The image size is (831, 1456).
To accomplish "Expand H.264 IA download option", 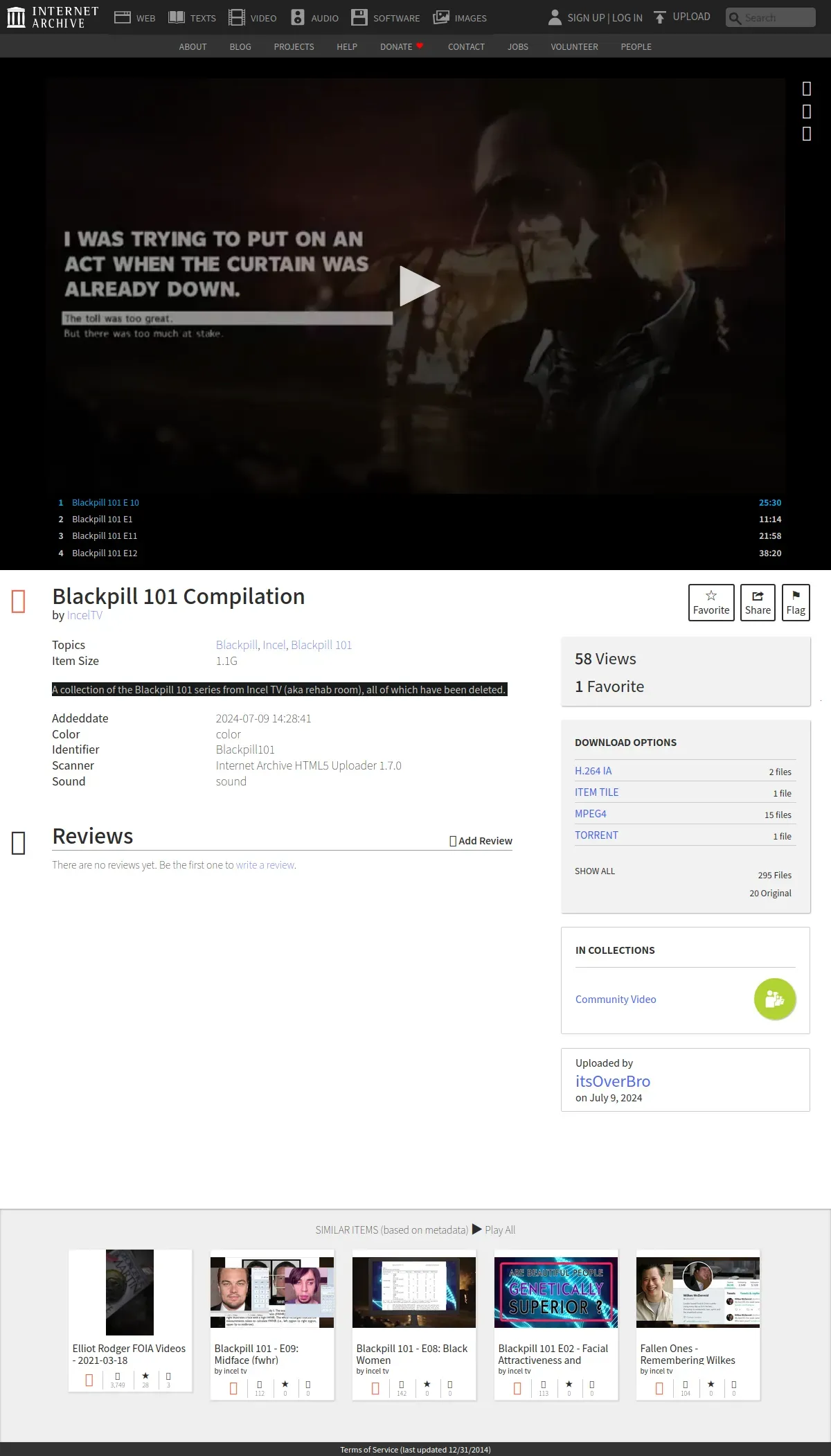I will tap(593, 771).
